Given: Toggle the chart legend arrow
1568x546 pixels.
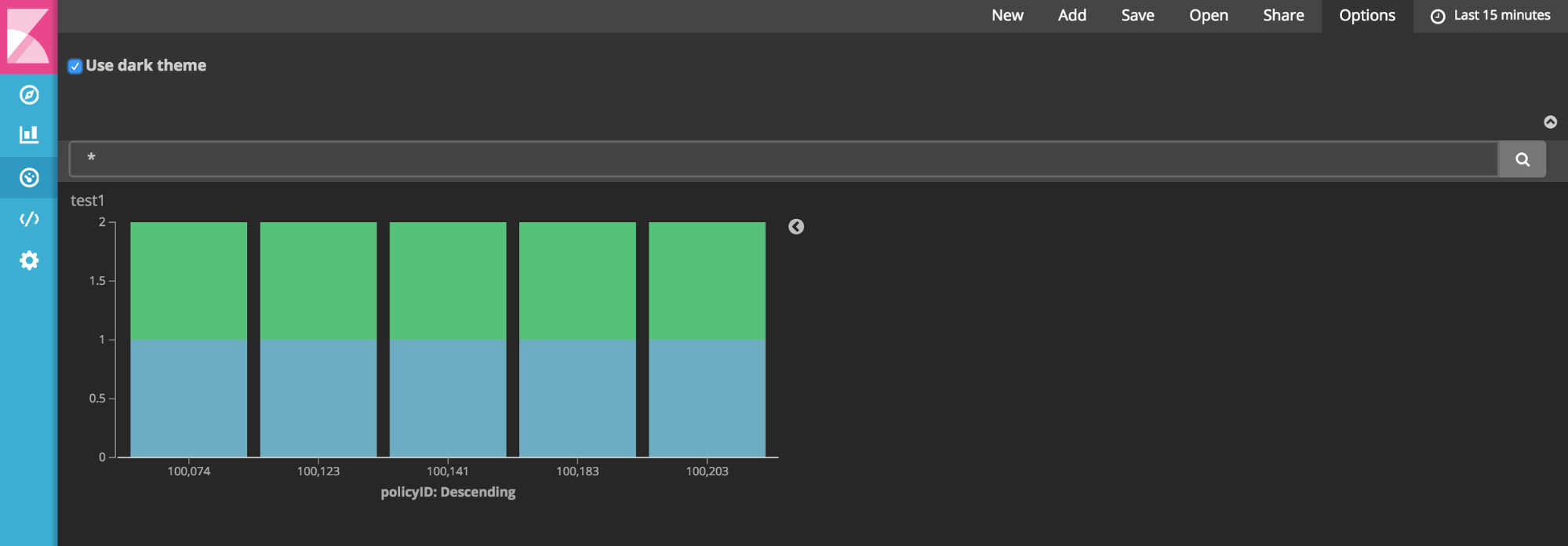Looking at the screenshot, I should (796, 227).
